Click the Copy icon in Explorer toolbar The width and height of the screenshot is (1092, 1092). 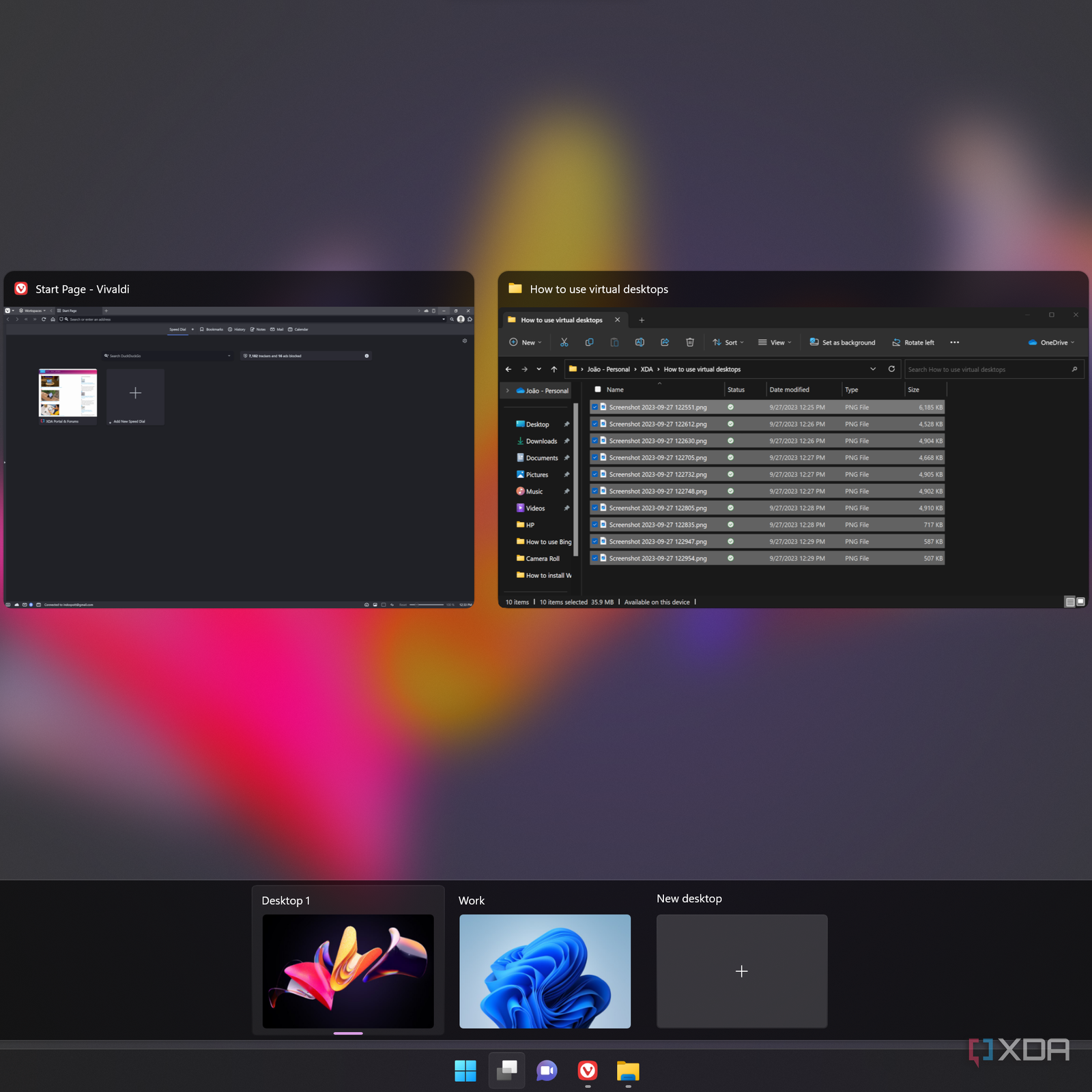589,343
